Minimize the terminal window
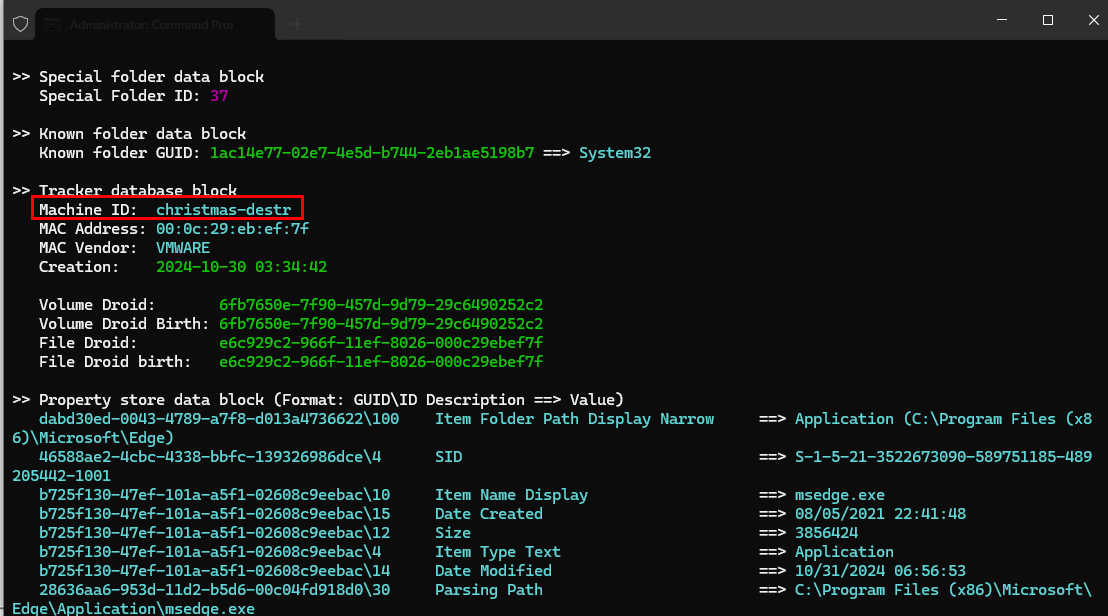Viewport: 1108px width, 616px height. coord(1001,20)
